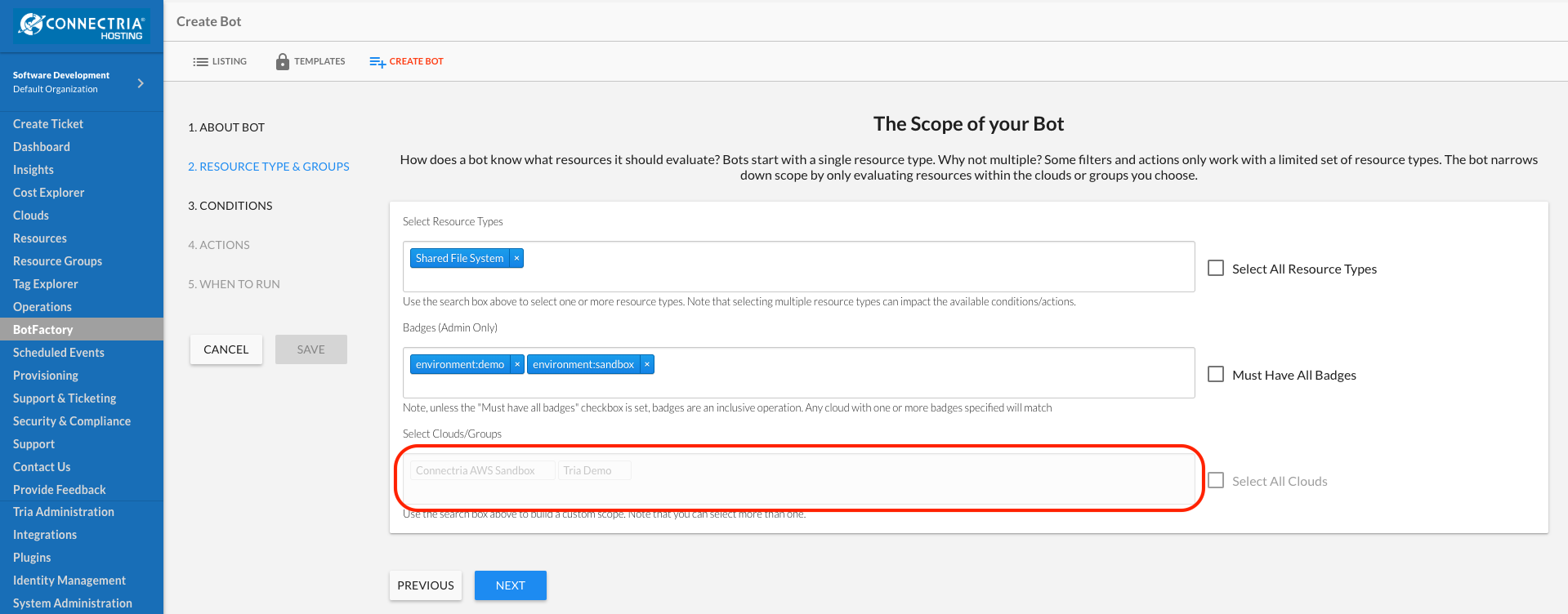The height and width of the screenshot is (614, 1568).
Task: Switch to the Templates tab
Action: point(310,61)
